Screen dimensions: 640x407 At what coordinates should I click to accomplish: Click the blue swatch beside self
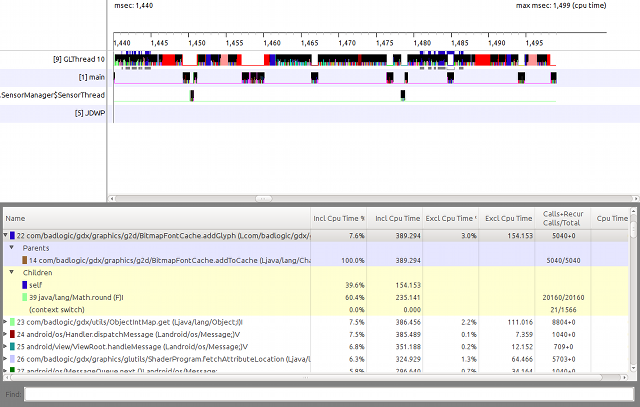(x=24, y=285)
